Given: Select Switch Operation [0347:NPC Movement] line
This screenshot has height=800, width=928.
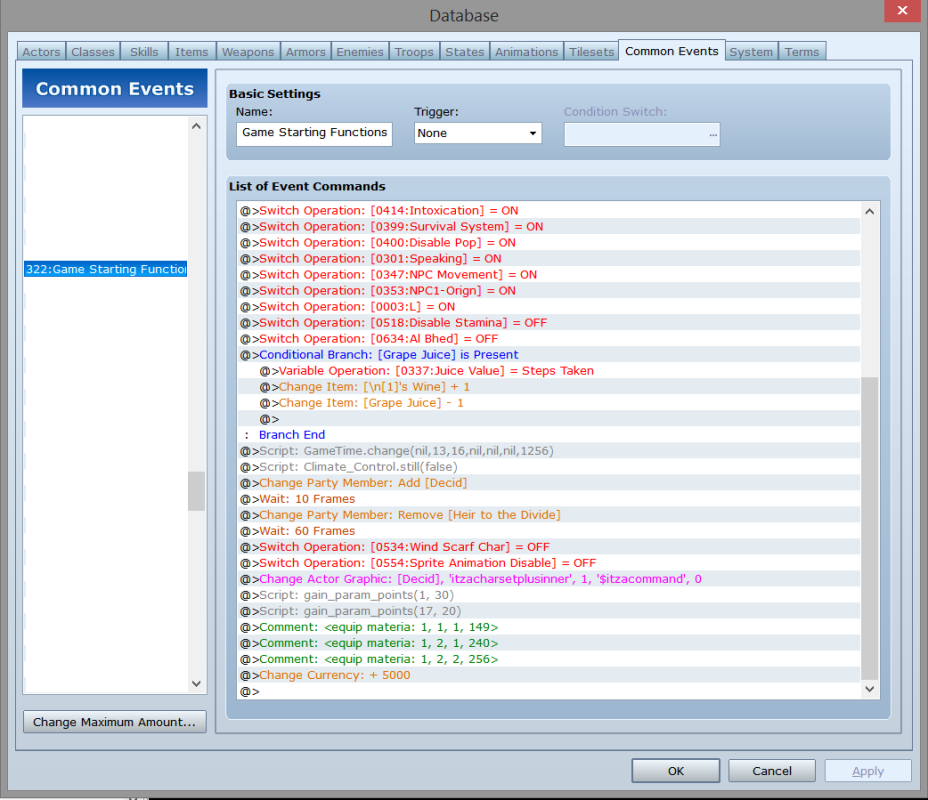Looking at the screenshot, I should 549,275.
